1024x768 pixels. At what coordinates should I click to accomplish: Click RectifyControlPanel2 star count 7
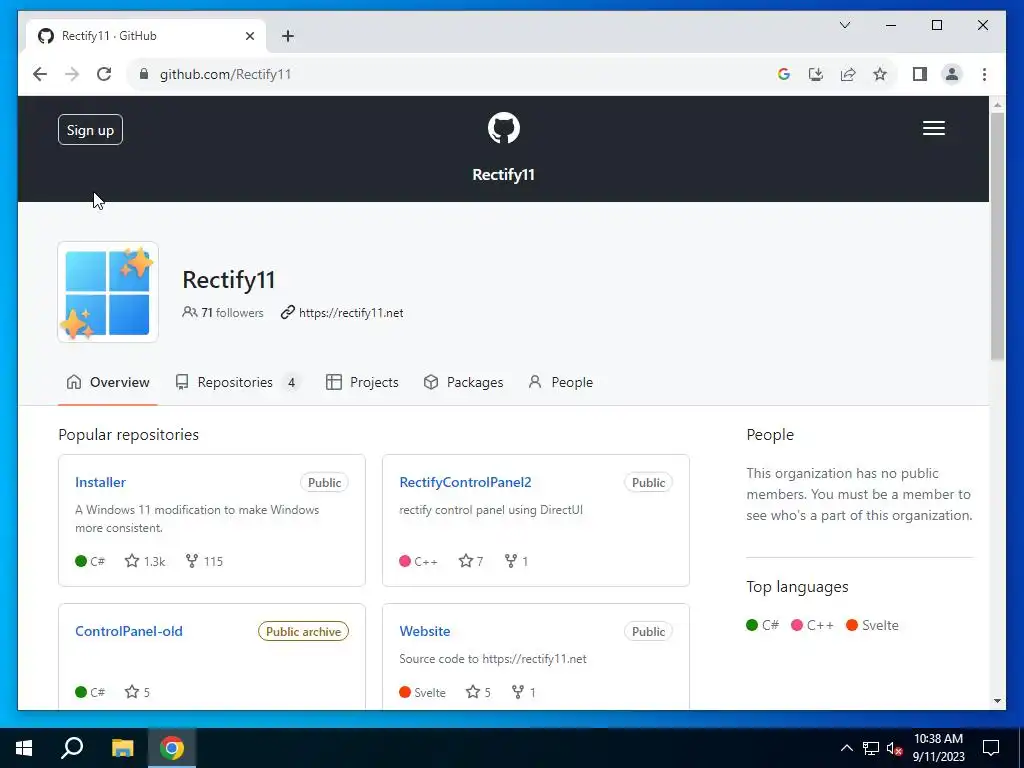[471, 561]
